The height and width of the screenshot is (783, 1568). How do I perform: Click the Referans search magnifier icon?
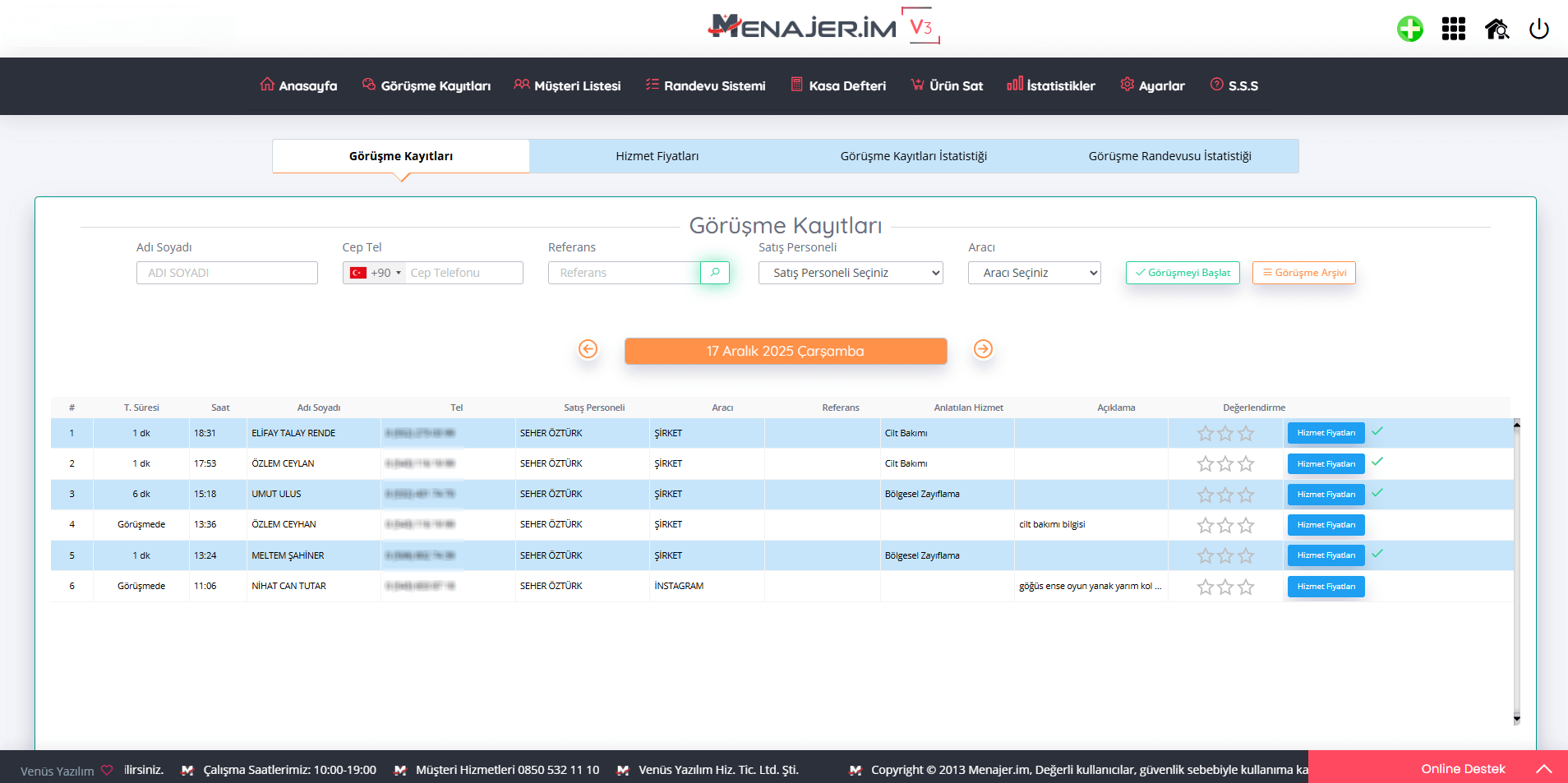[x=715, y=272]
